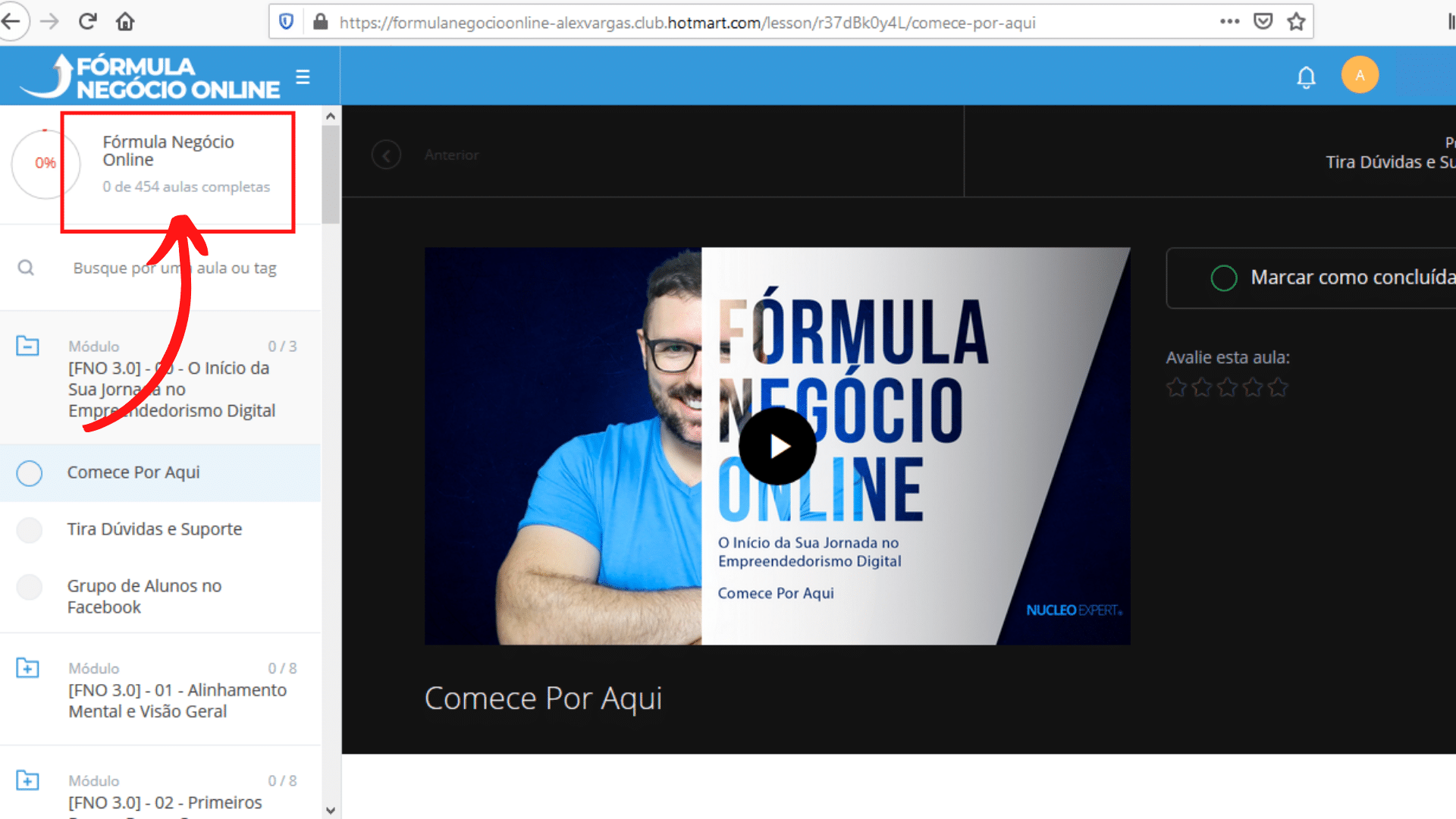Open the browser home page icon
Screen dimensions: 1456x819
125,21
